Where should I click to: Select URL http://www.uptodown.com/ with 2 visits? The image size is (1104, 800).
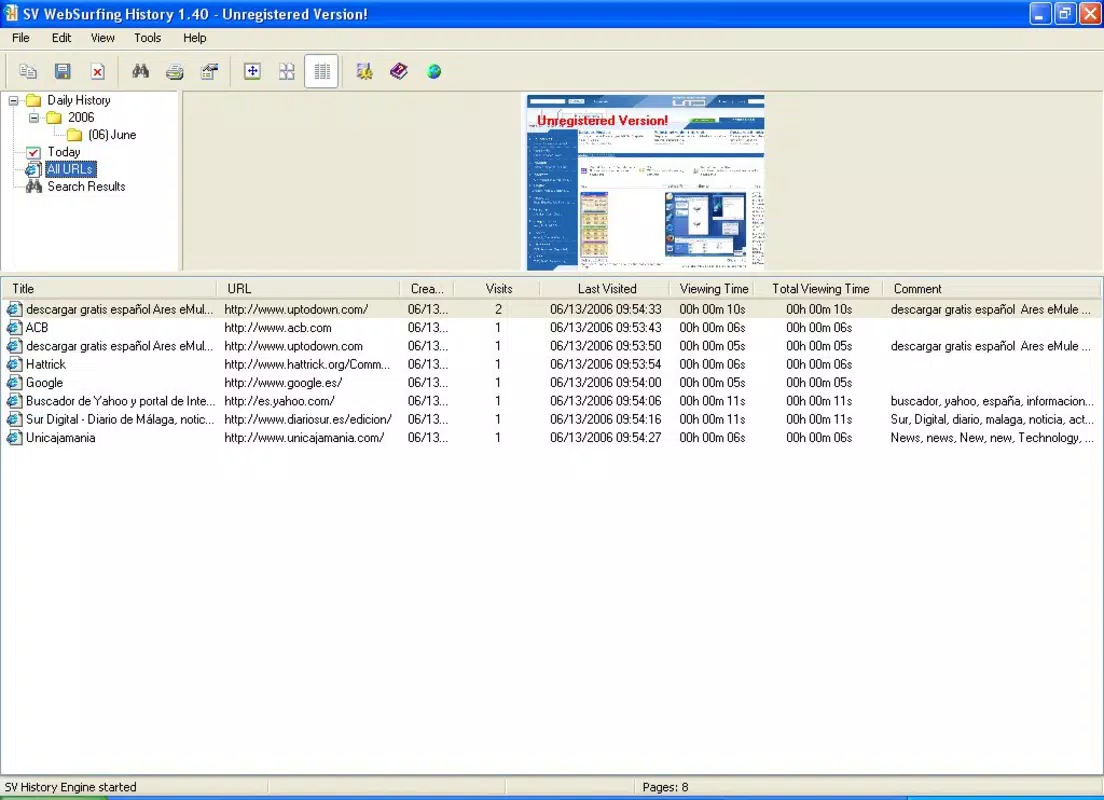coord(296,309)
